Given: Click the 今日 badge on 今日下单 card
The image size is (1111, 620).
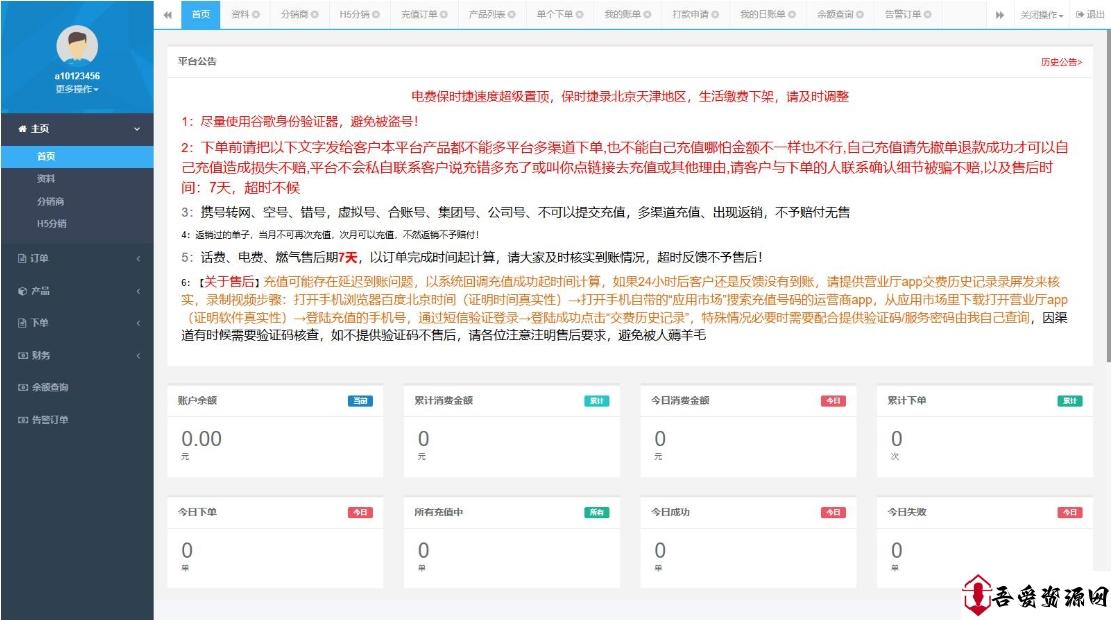Looking at the screenshot, I should click(361, 512).
